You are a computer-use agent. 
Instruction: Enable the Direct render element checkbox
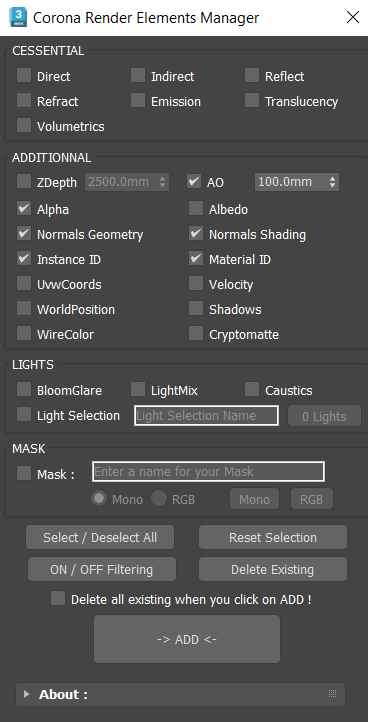[x=24, y=75]
